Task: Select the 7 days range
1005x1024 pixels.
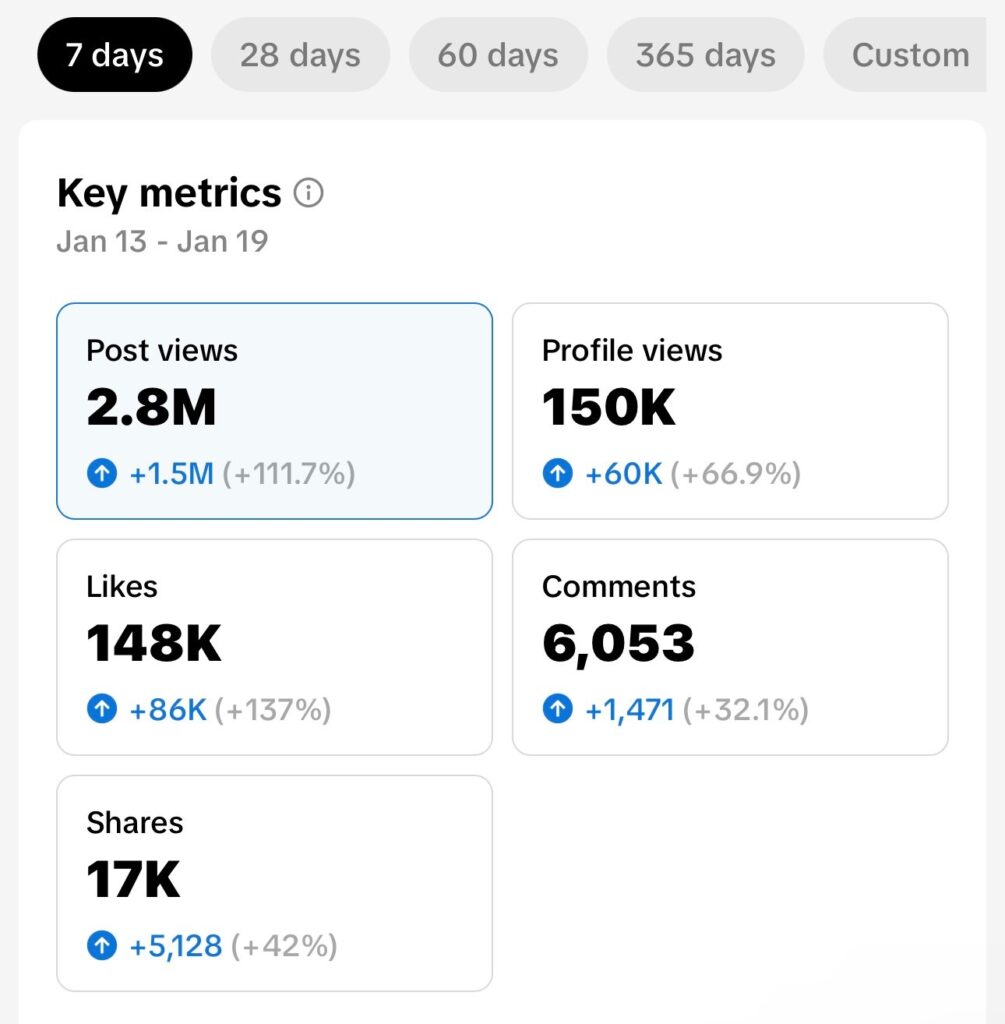Action: 115,55
